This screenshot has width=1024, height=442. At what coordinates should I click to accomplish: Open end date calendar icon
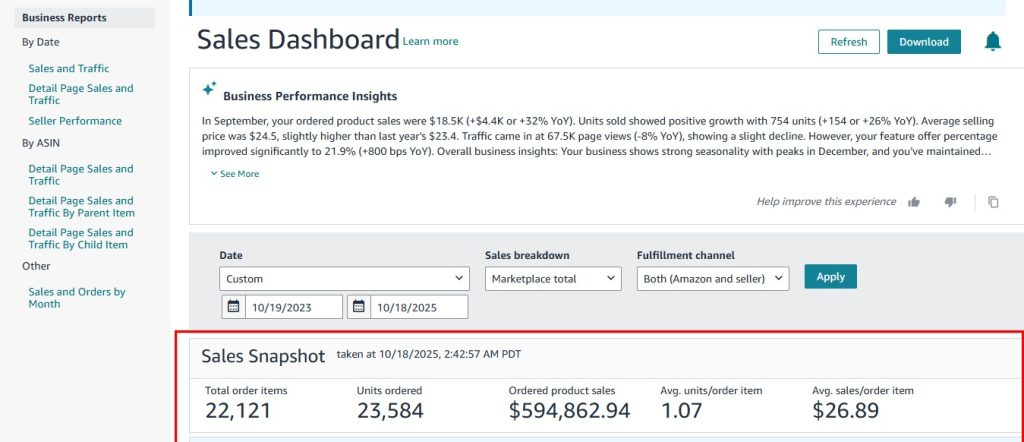[359, 307]
